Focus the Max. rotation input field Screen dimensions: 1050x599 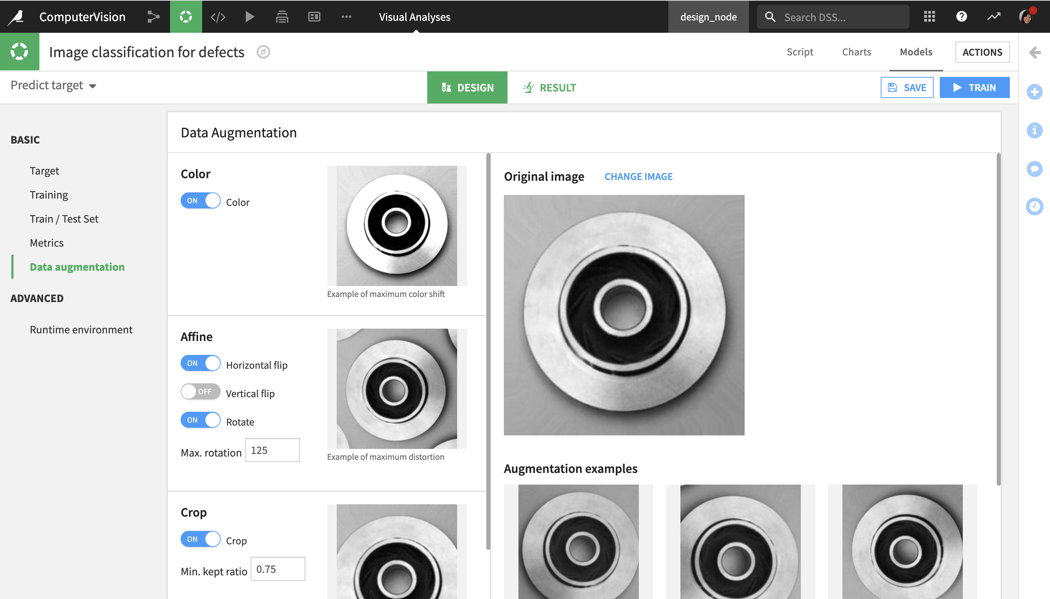click(x=273, y=450)
